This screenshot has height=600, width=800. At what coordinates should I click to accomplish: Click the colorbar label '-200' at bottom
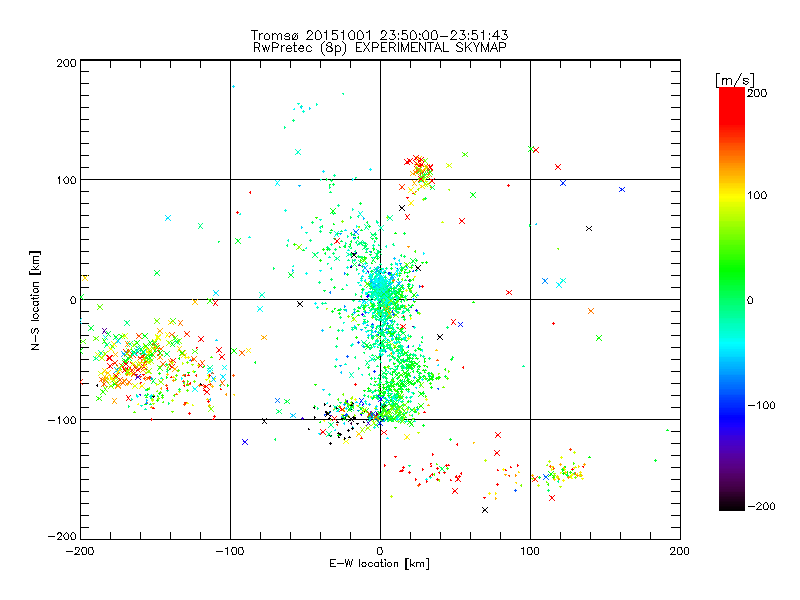pos(761,506)
